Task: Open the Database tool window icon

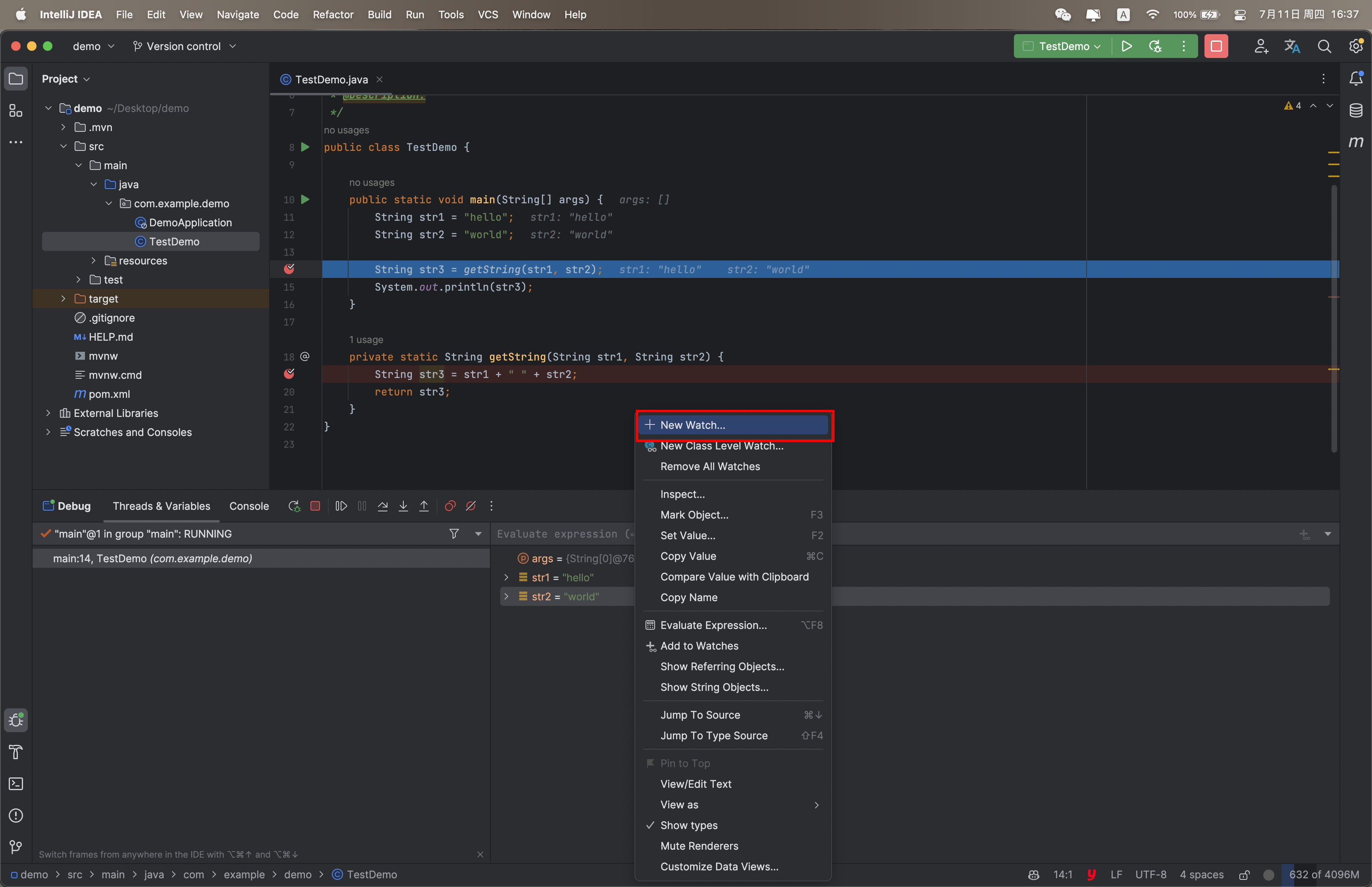Action: point(1356,110)
